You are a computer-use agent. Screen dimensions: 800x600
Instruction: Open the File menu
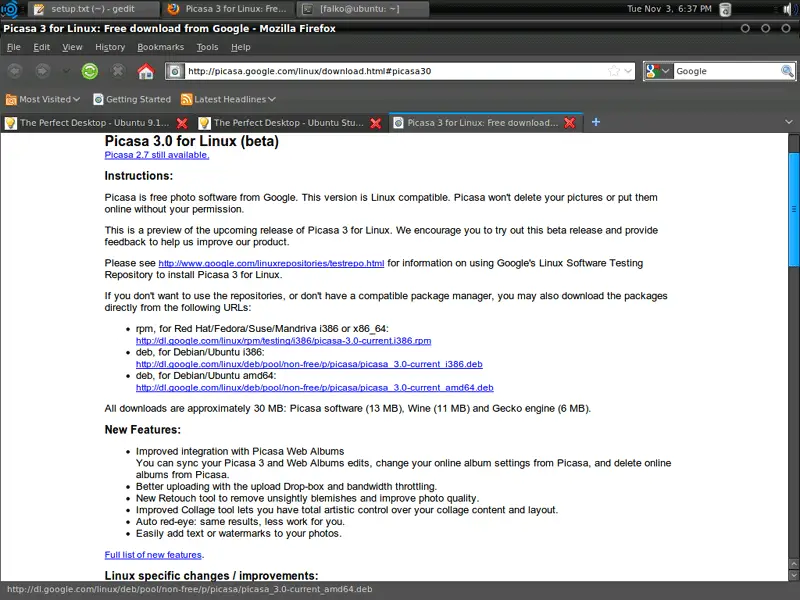tap(14, 47)
